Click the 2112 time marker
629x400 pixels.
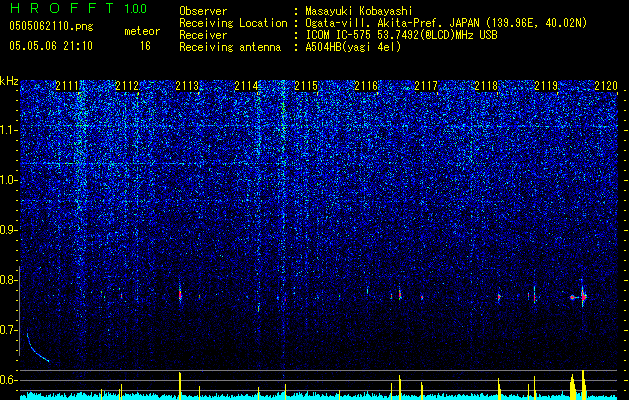click(127, 85)
